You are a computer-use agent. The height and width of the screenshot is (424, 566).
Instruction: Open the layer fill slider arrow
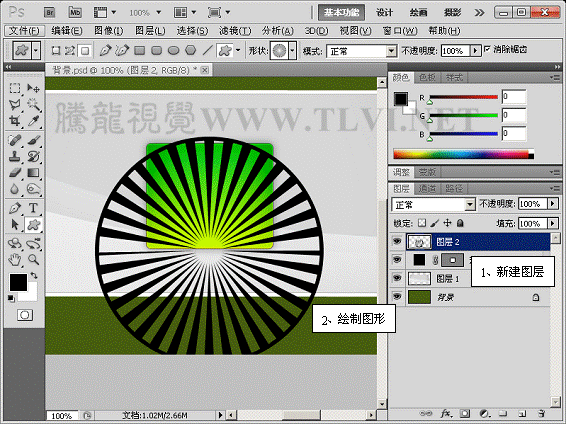553,223
